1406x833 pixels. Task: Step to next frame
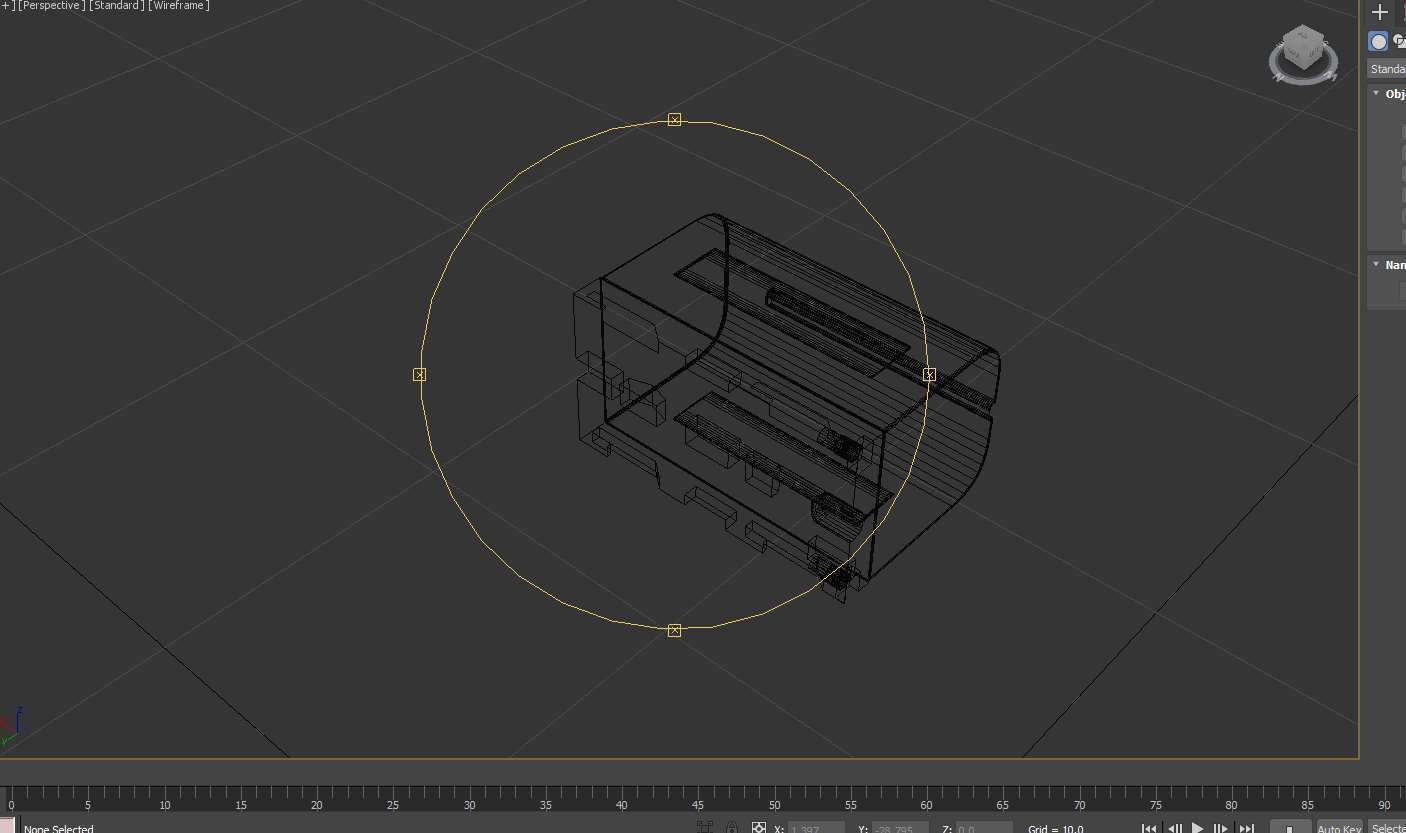(x=1221, y=828)
